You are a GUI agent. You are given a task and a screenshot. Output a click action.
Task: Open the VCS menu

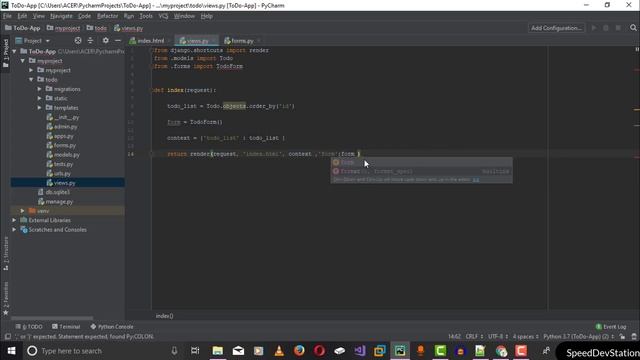click(x=163, y=16)
